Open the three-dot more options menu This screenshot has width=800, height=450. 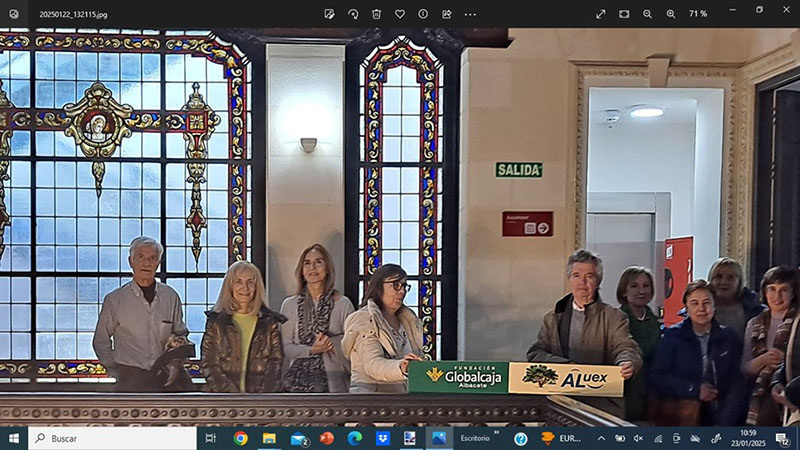tap(470, 14)
